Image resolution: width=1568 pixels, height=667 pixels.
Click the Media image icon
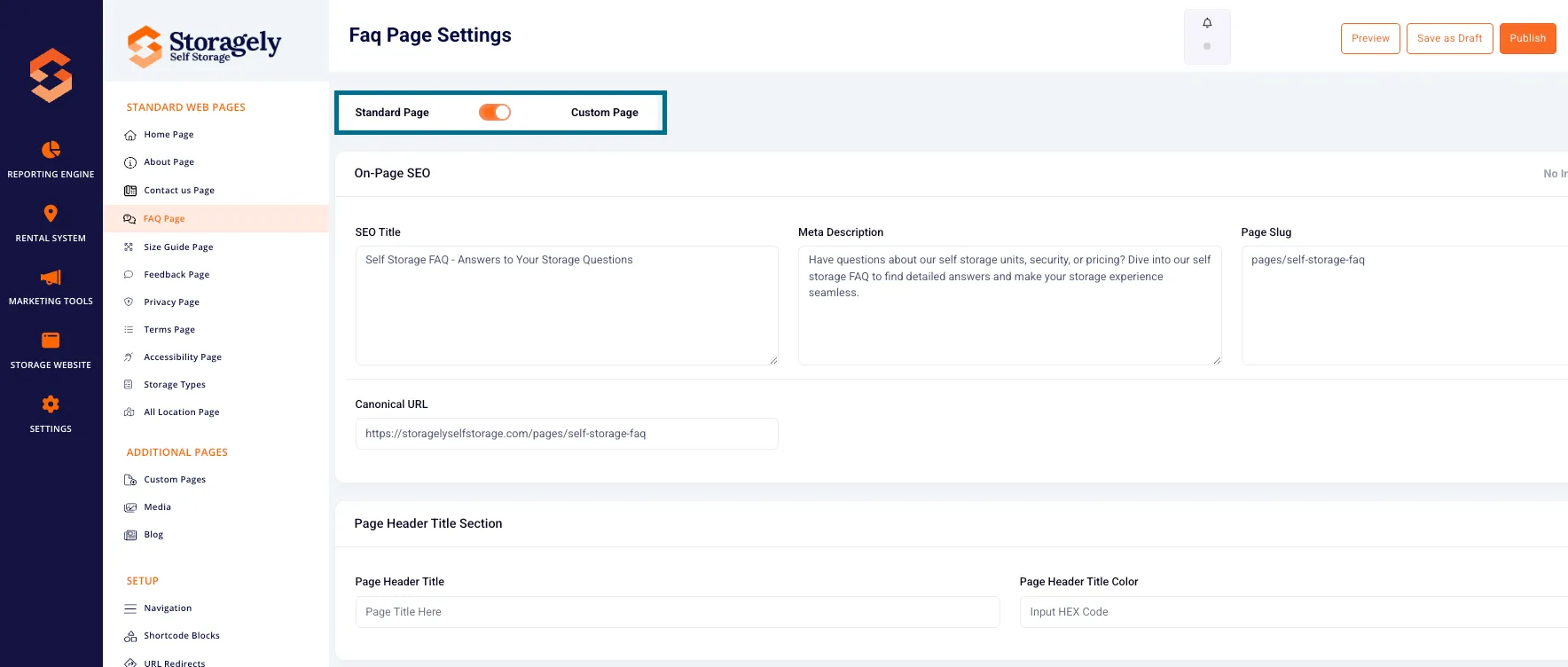pos(130,507)
